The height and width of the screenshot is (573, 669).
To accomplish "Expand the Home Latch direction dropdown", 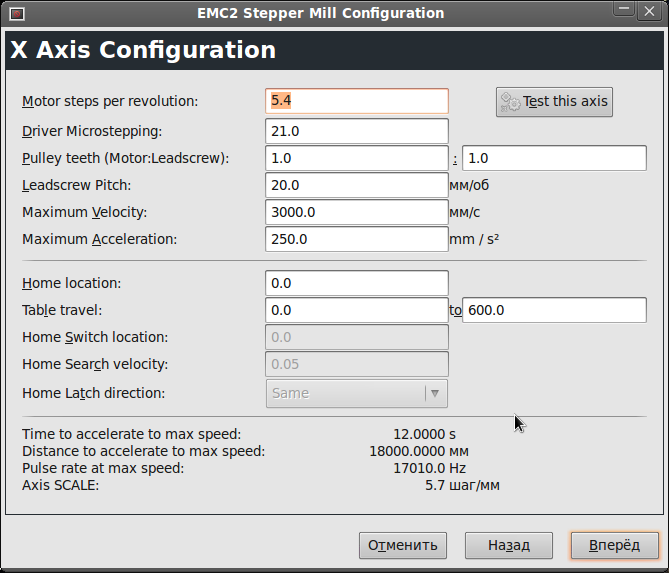I will 357,393.
